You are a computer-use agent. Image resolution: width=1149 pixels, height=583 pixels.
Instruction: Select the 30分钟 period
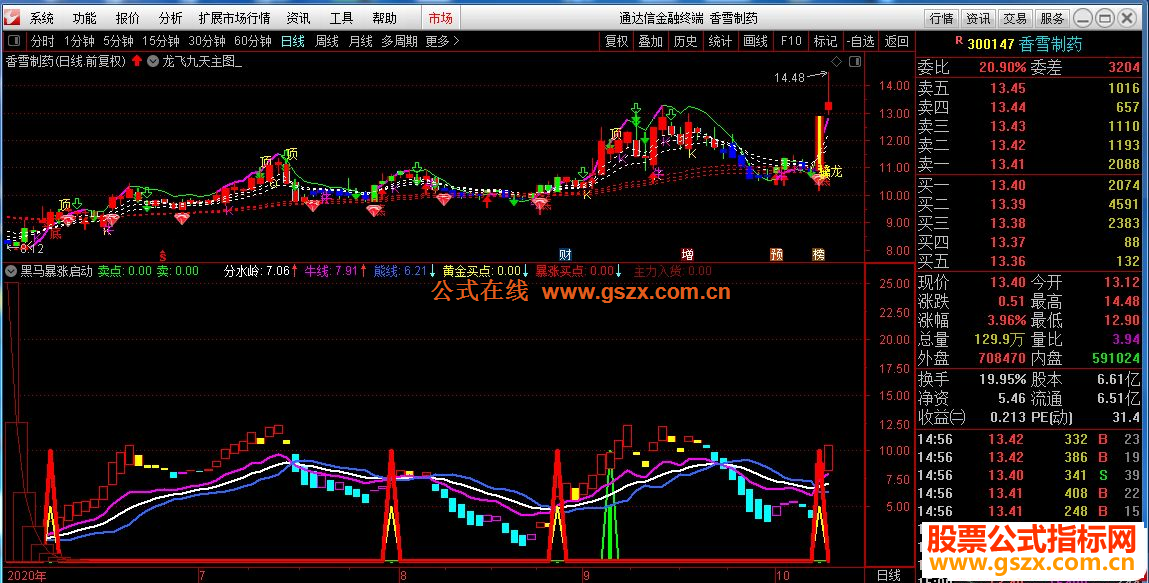click(207, 41)
